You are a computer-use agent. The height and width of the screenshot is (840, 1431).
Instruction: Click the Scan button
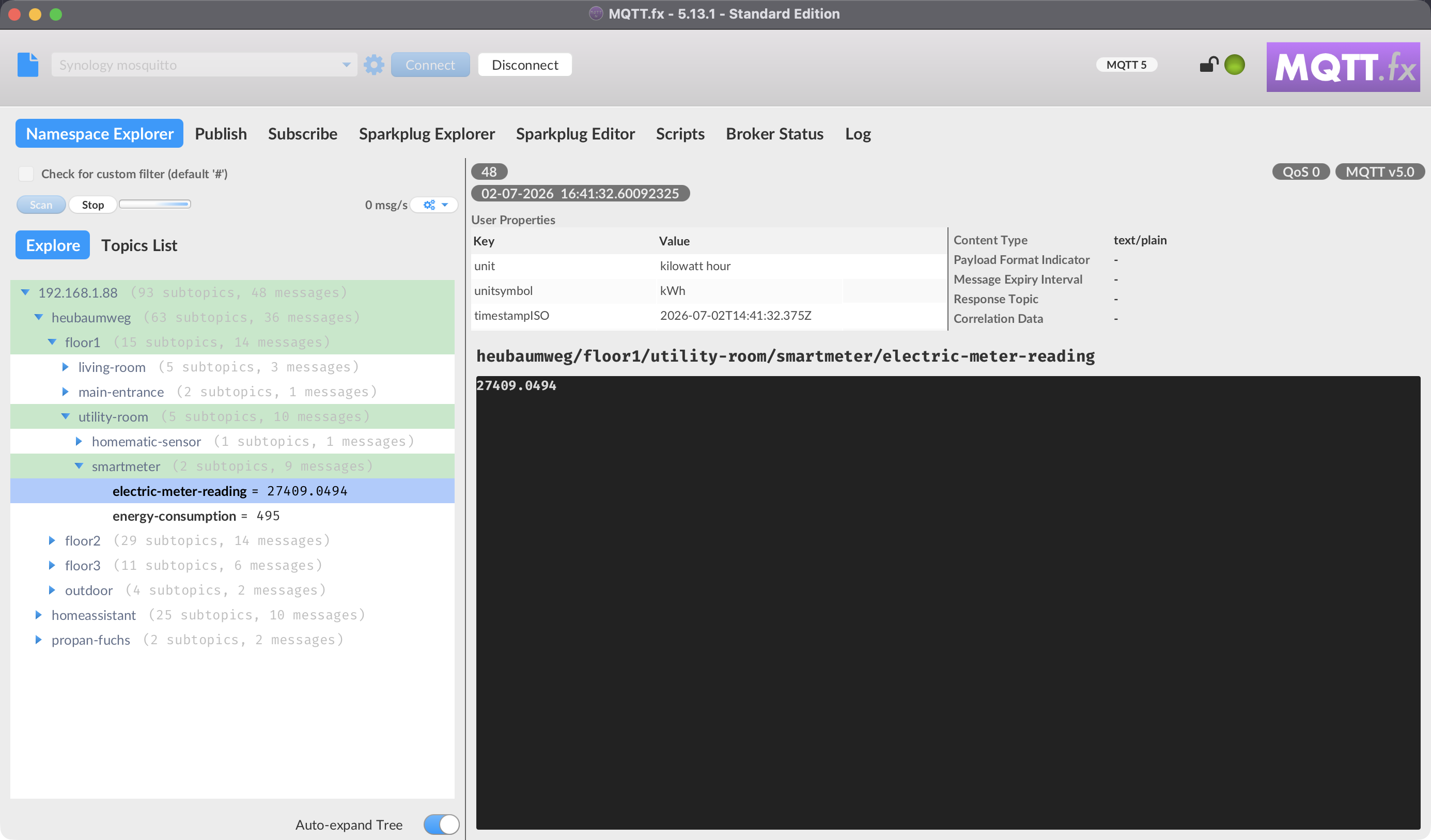click(x=41, y=205)
